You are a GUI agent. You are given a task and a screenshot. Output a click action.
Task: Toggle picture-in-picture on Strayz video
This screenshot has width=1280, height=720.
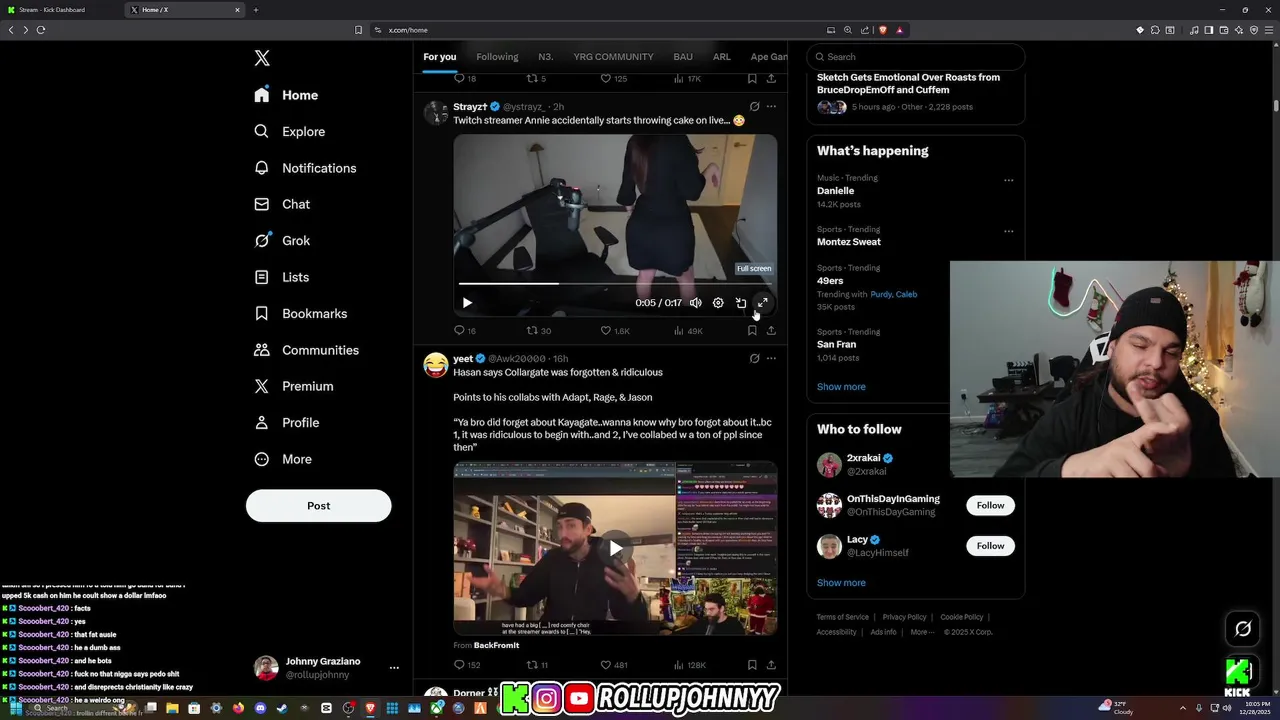[741, 303]
